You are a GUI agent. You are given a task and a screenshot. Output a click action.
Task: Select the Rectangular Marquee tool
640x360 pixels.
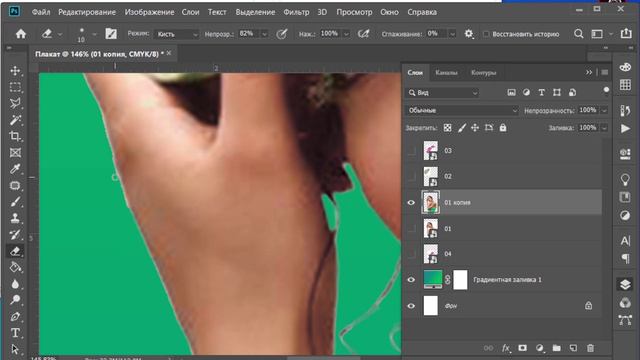pos(15,87)
